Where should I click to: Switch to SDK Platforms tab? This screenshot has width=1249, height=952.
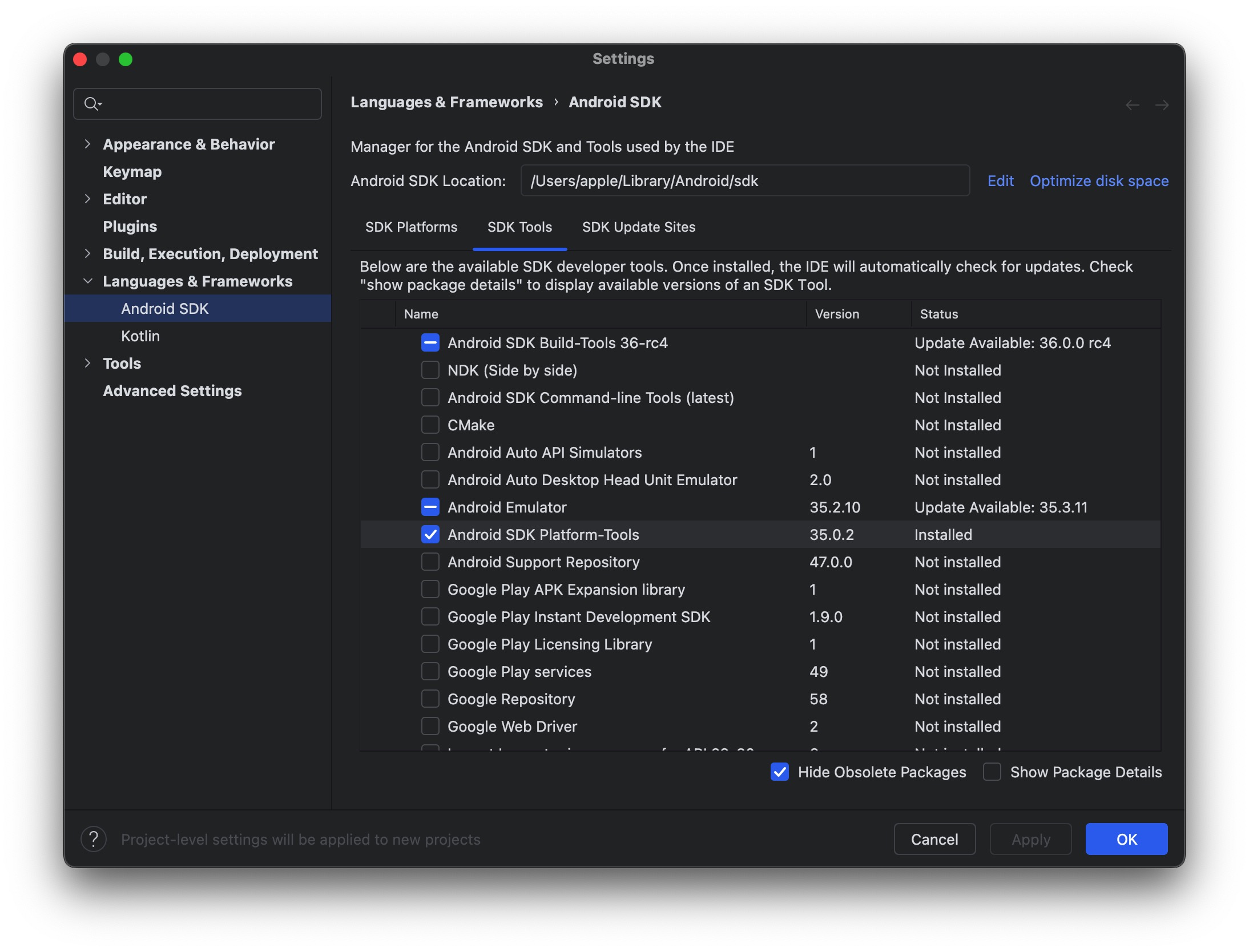[x=411, y=227]
